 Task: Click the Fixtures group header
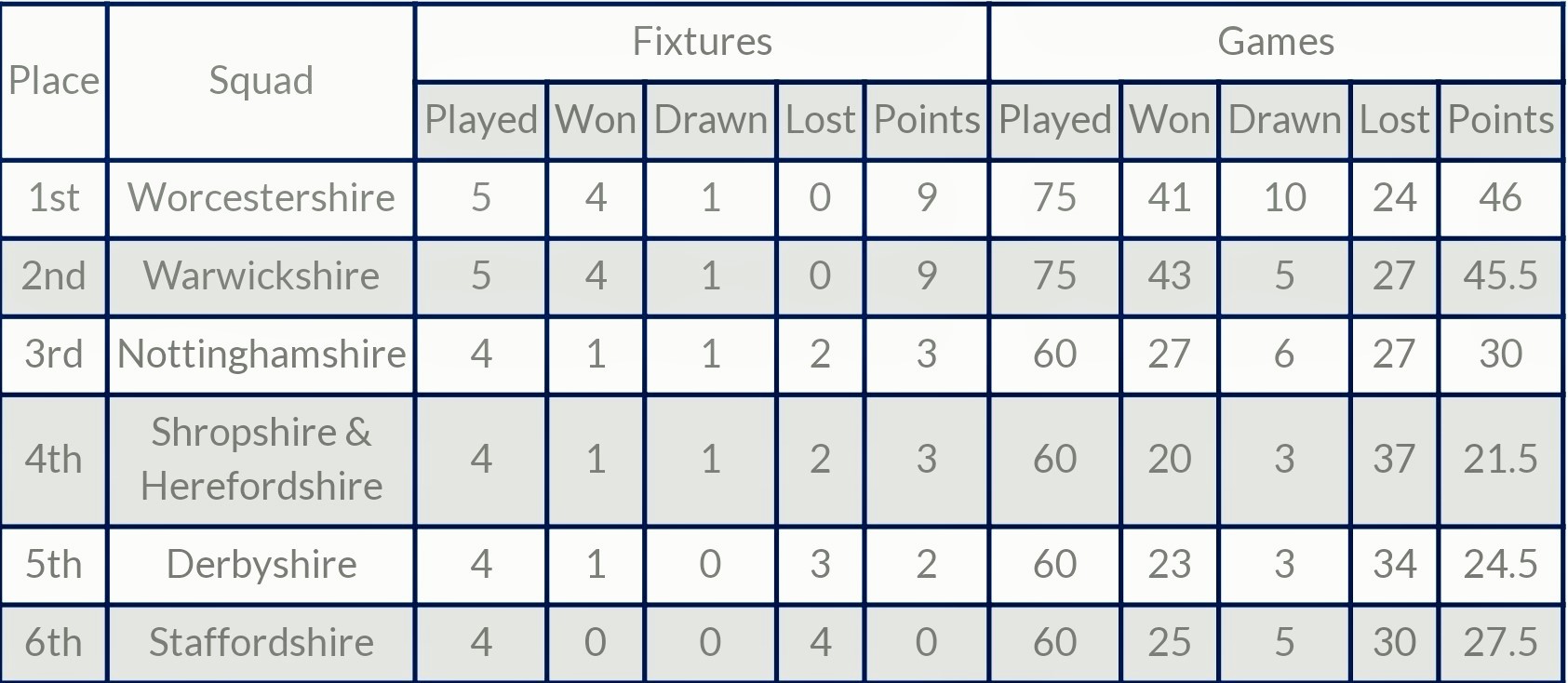pos(702,42)
